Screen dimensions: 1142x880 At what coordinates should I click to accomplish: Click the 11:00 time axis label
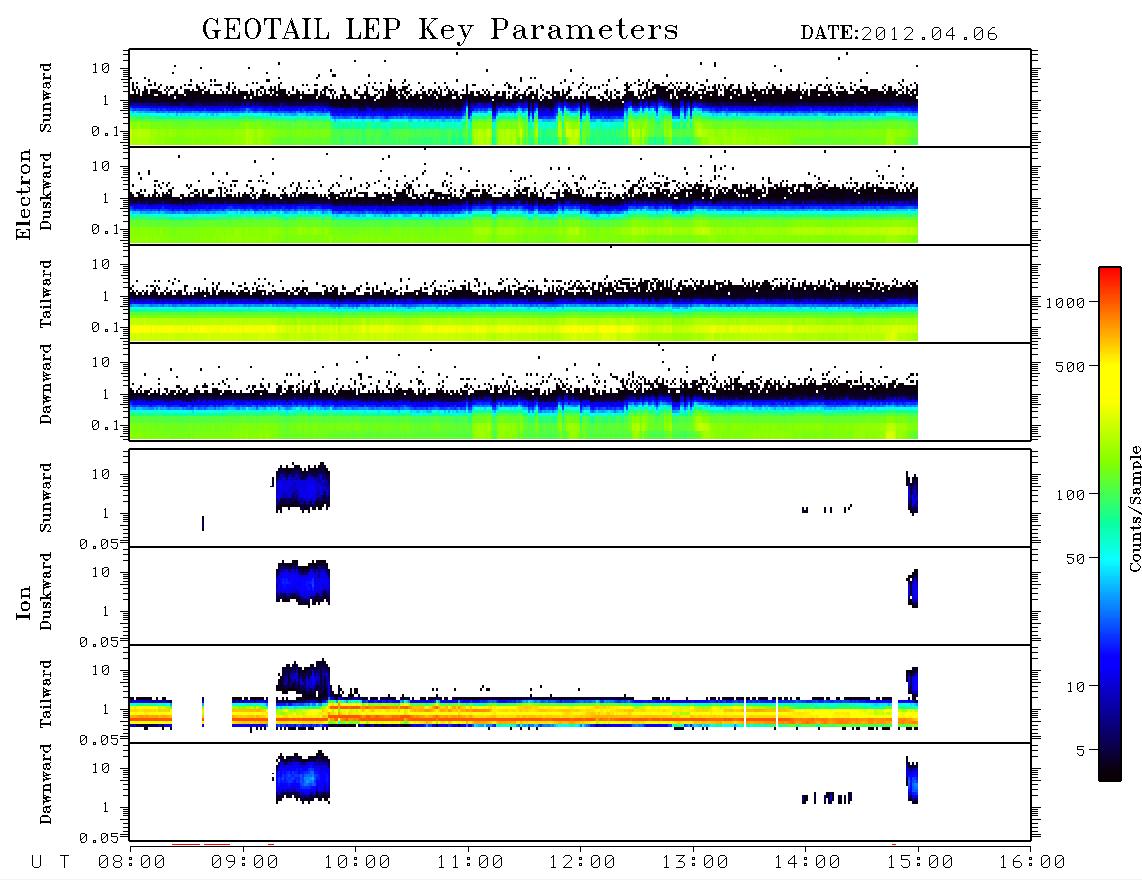click(x=470, y=863)
